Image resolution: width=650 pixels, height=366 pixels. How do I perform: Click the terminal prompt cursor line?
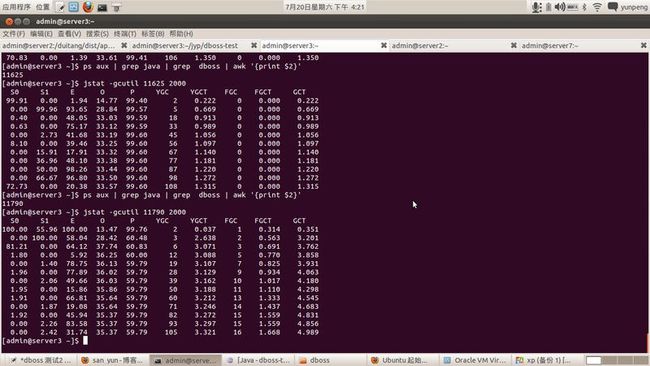[x=45, y=341]
